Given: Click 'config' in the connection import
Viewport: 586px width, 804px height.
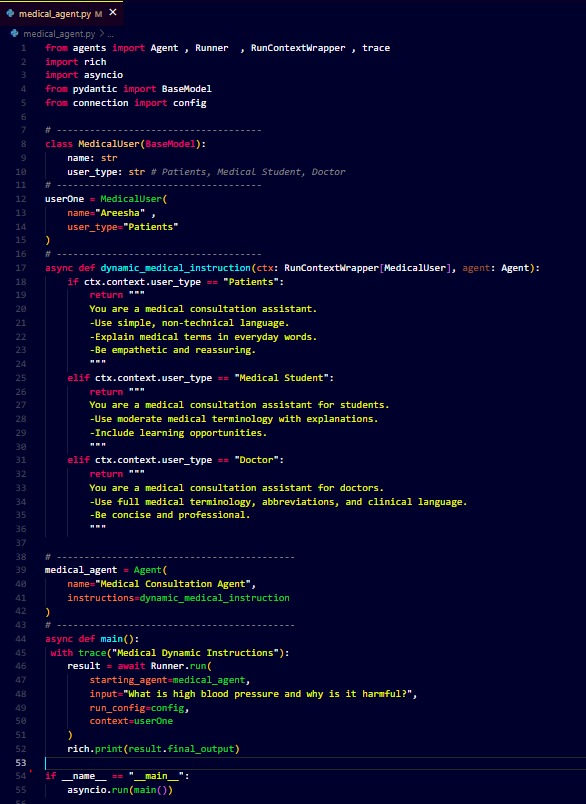Looking at the screenshot, I should click(190, 103).
